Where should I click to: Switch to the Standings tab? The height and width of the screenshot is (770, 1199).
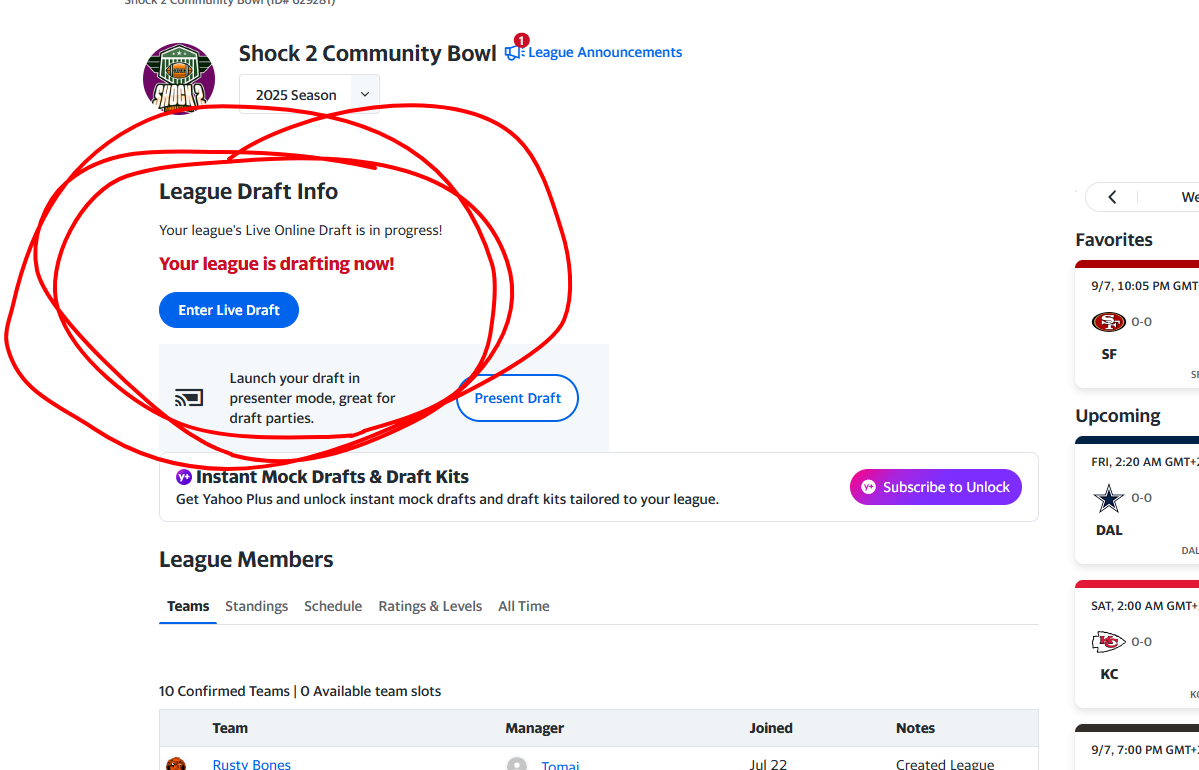[x=256, y=606]
